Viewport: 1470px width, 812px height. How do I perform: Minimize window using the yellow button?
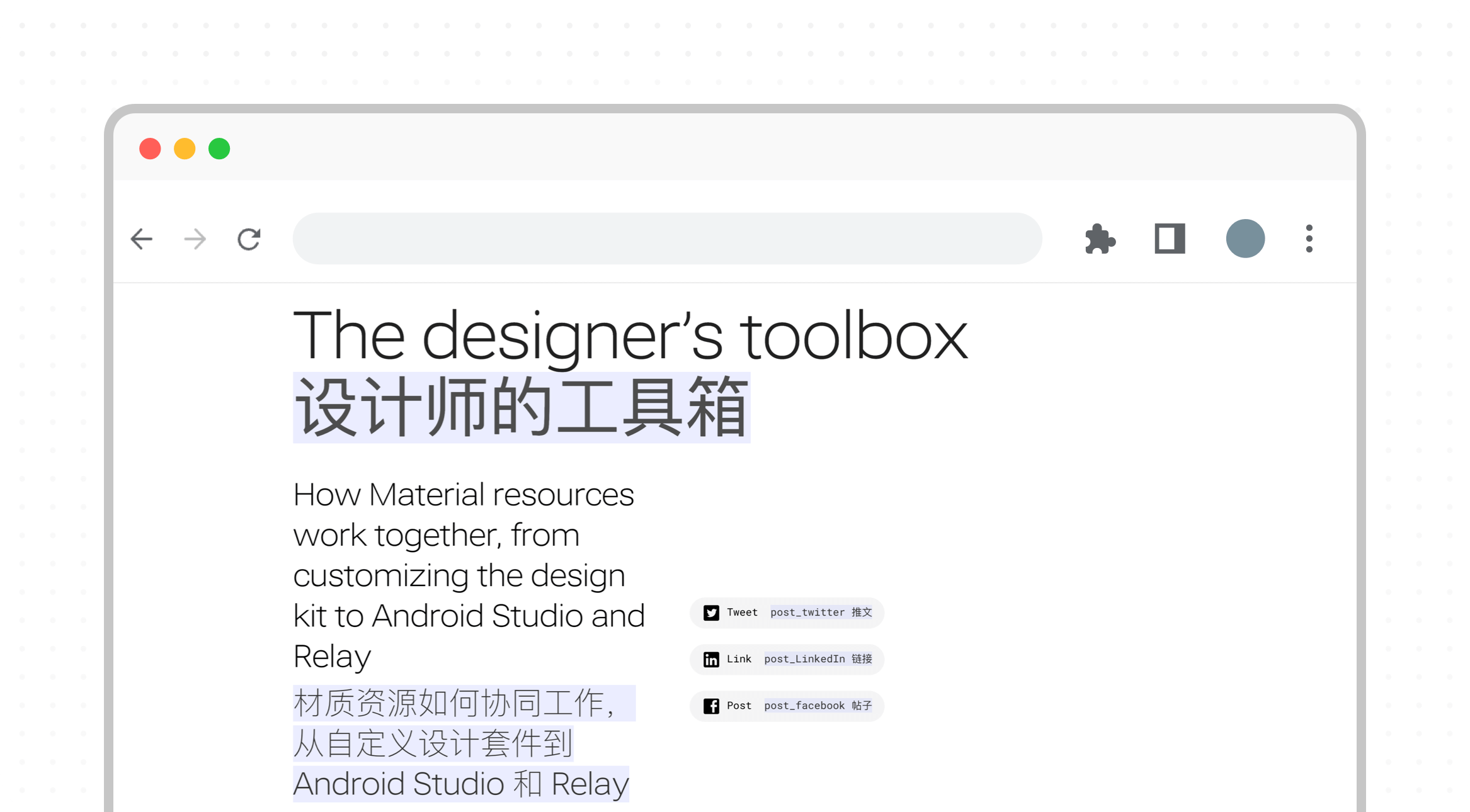(185, 149)
